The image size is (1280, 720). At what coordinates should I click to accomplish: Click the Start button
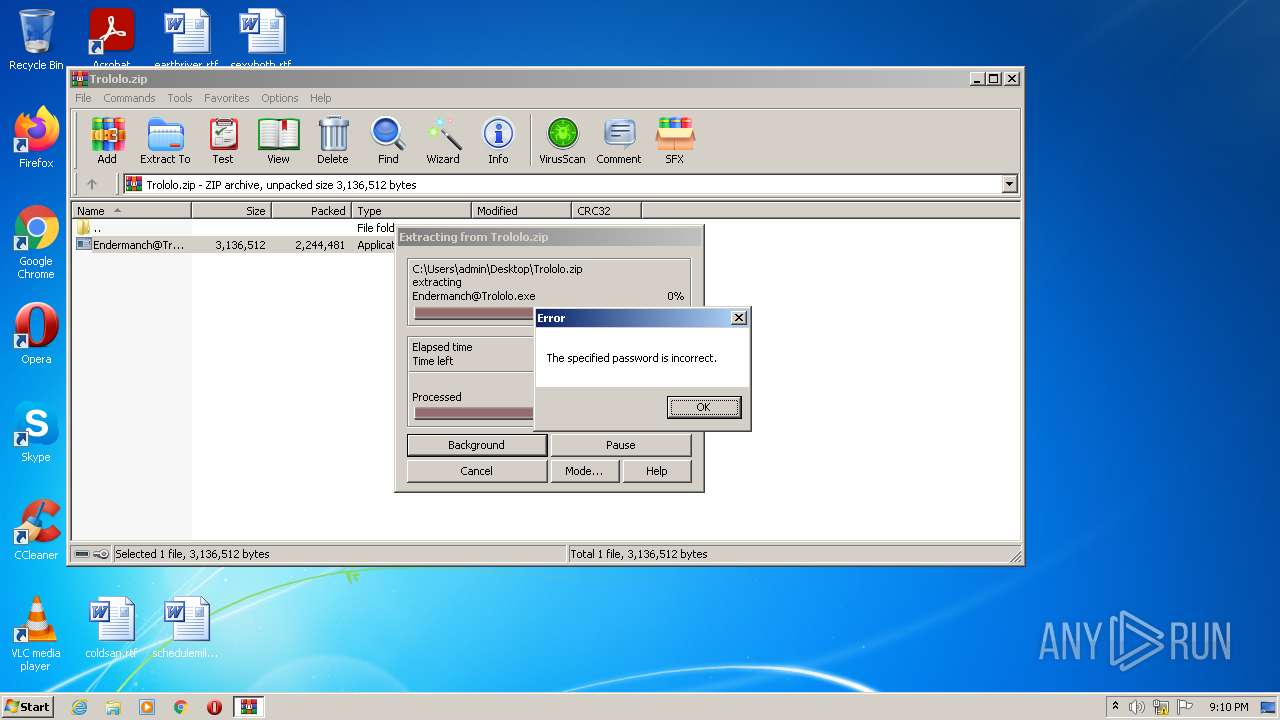(27, 707)
